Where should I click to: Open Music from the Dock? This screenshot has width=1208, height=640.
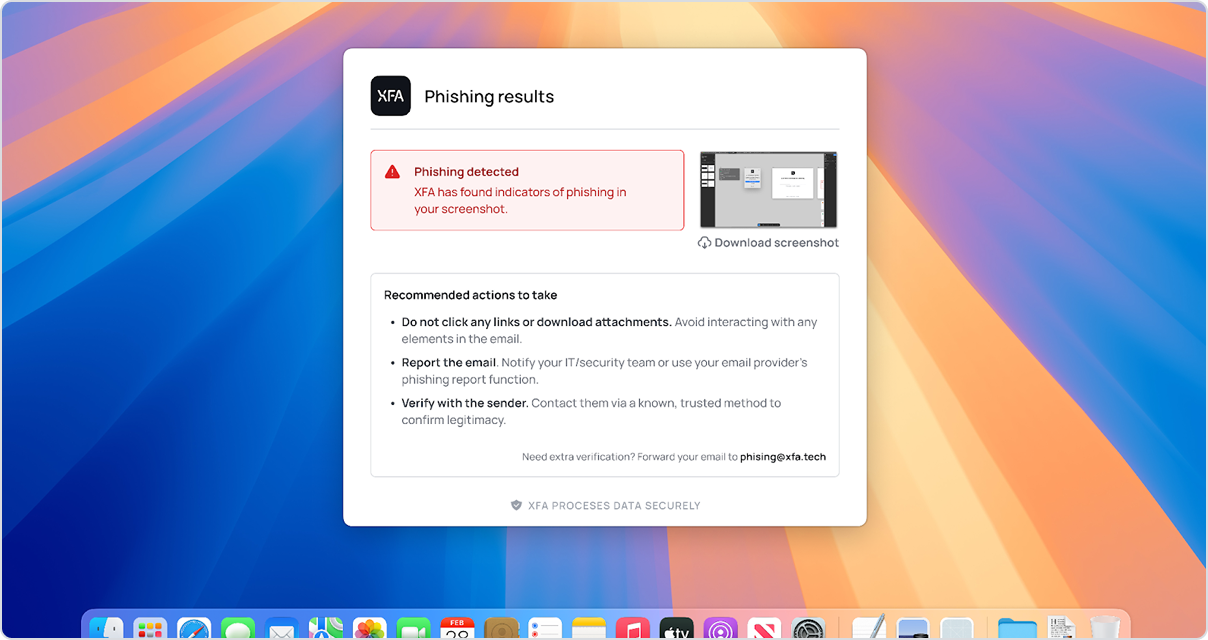(x=633, y=629)
